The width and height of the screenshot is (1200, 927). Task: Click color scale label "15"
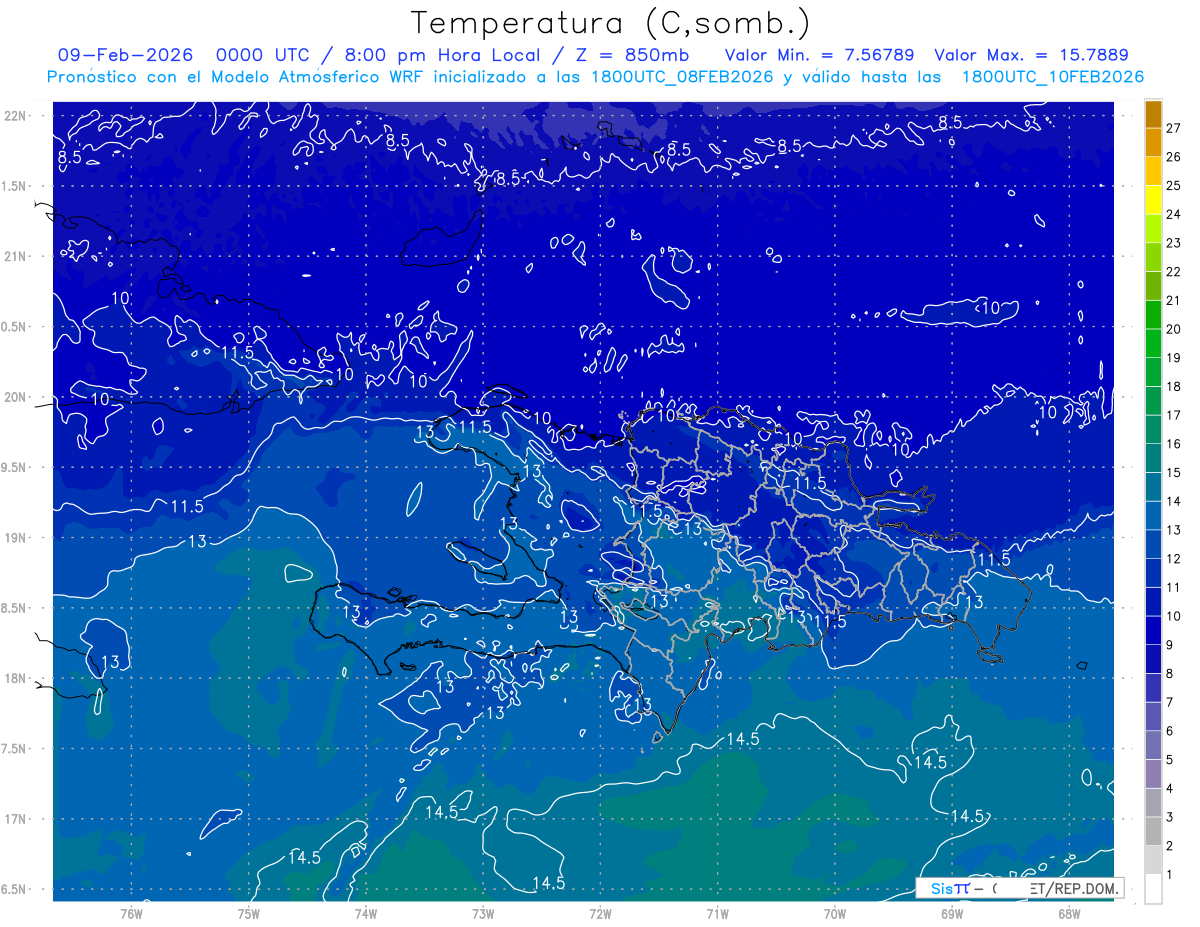point(1173,473)
